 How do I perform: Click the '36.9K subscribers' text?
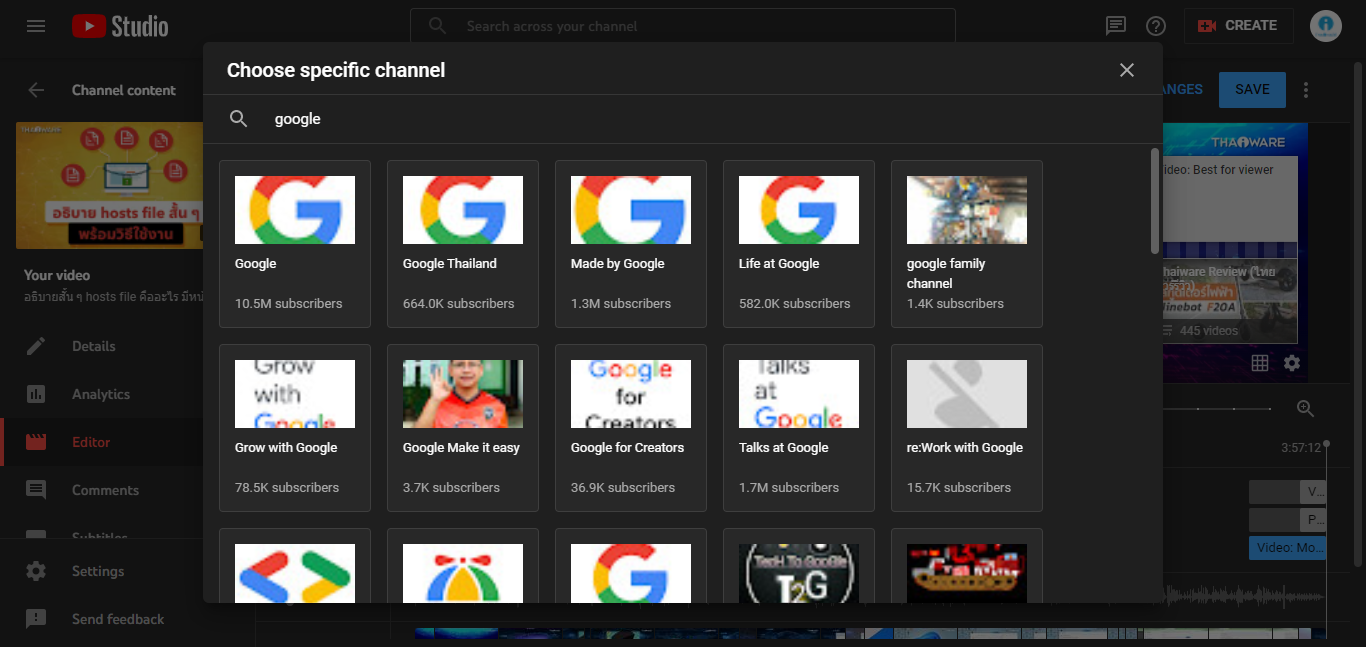coord(623,488)
